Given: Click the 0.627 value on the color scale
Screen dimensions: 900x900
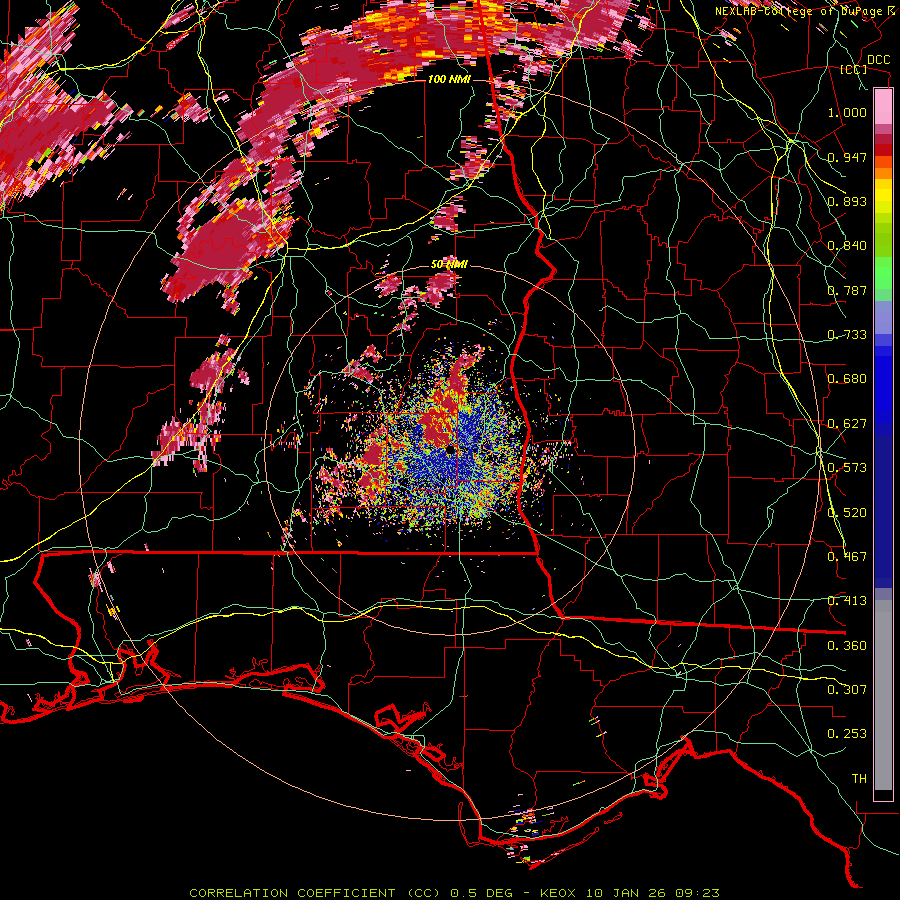Looking at the screenshot, I should click(x=847, y=424).
